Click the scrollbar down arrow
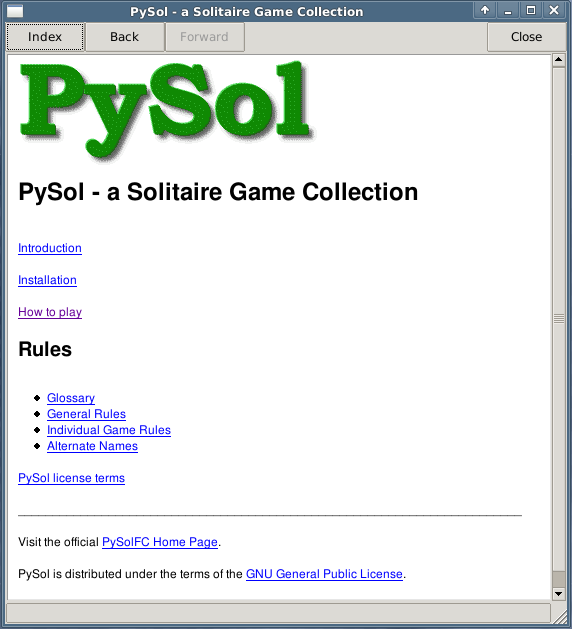Screen dimensions: 572x629 click(x=558, y=594)
